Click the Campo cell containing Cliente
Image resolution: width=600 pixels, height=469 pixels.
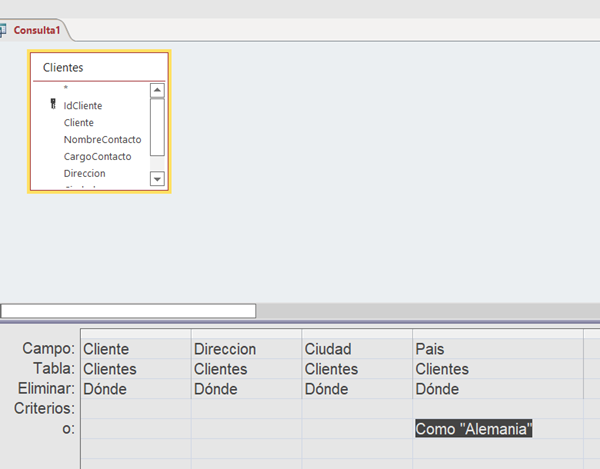pos(136,349)
